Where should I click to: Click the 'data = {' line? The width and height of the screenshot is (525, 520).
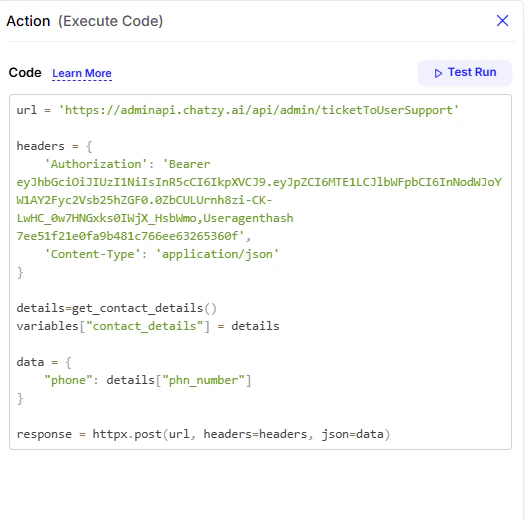44,363
